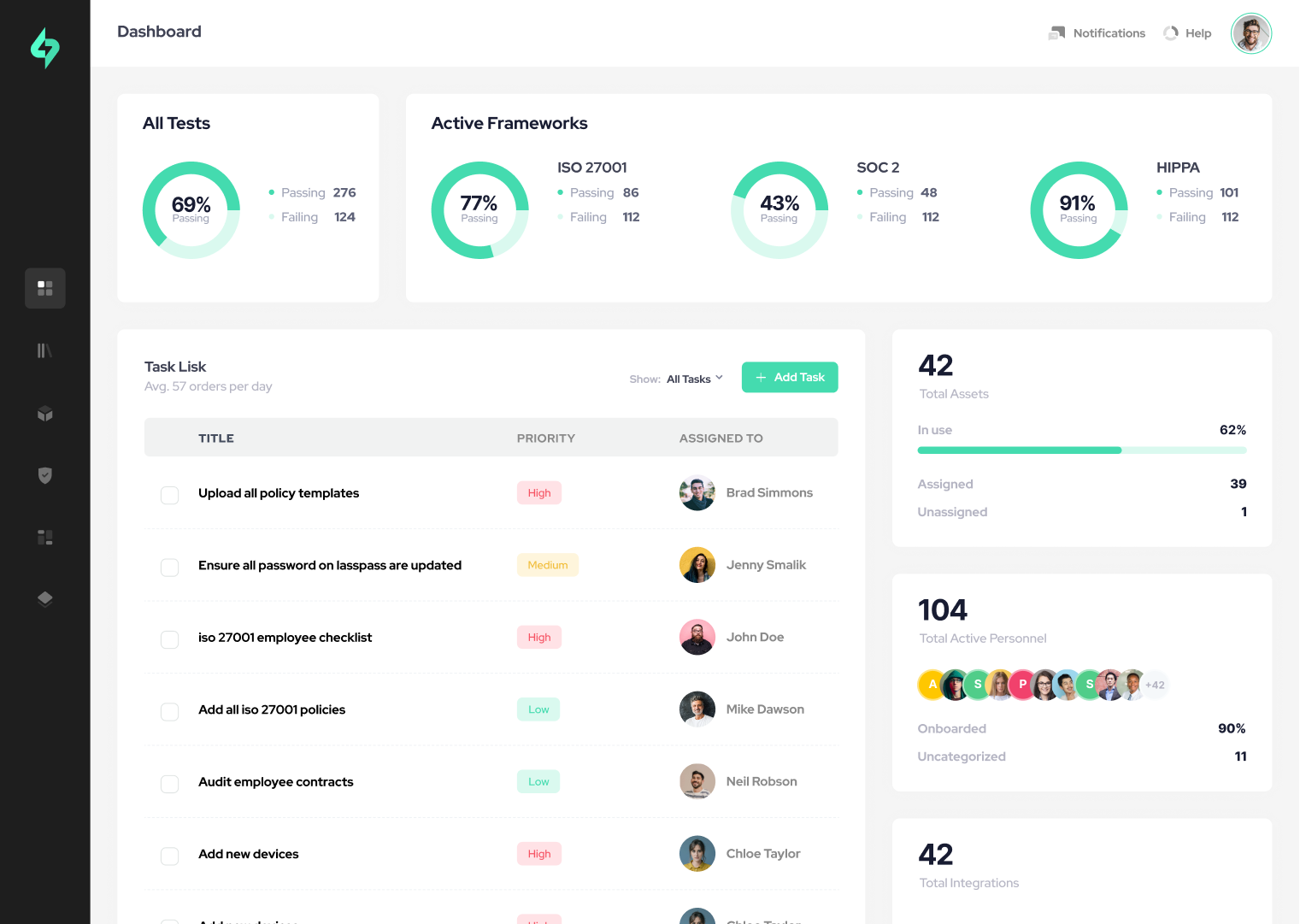
Task: Click the ASSIGNED TO column header
Action: click(x=721, y=438)
